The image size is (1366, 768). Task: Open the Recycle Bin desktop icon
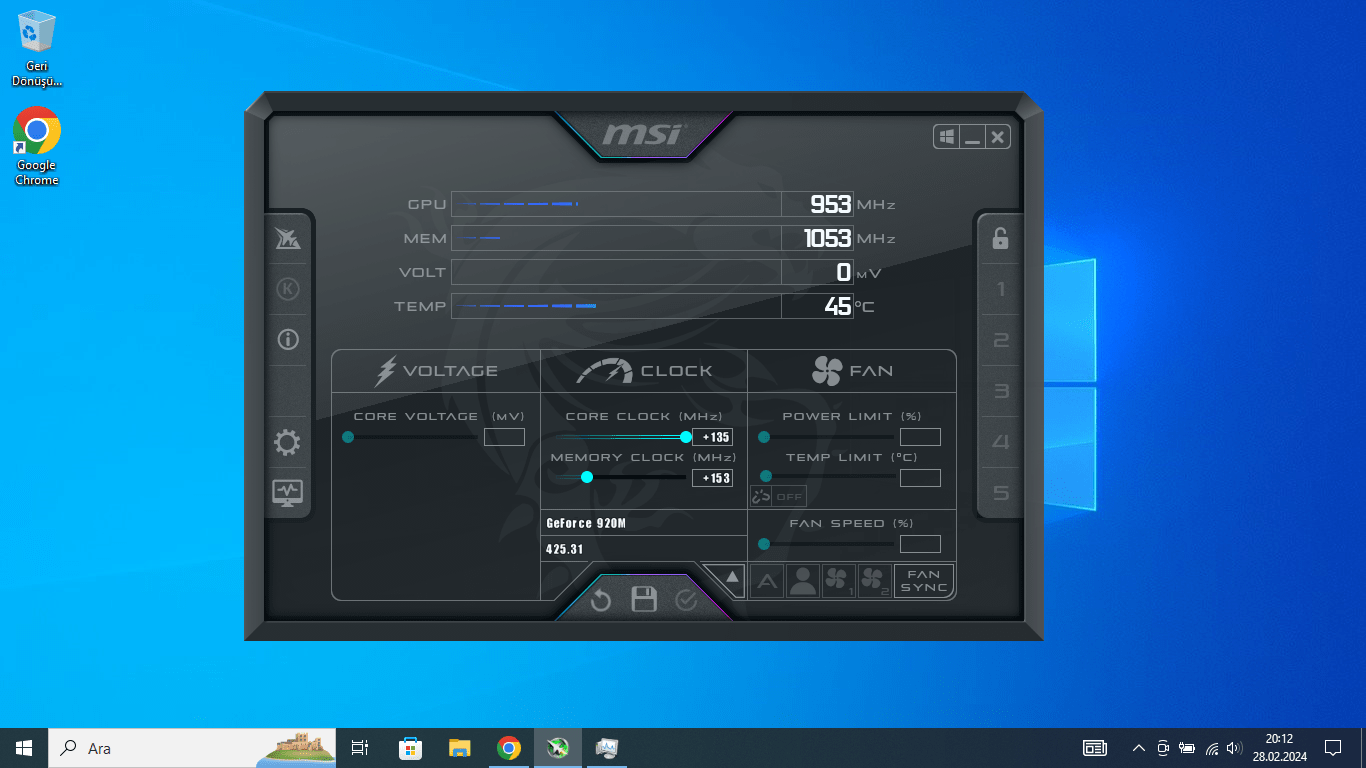pos(37,48)
